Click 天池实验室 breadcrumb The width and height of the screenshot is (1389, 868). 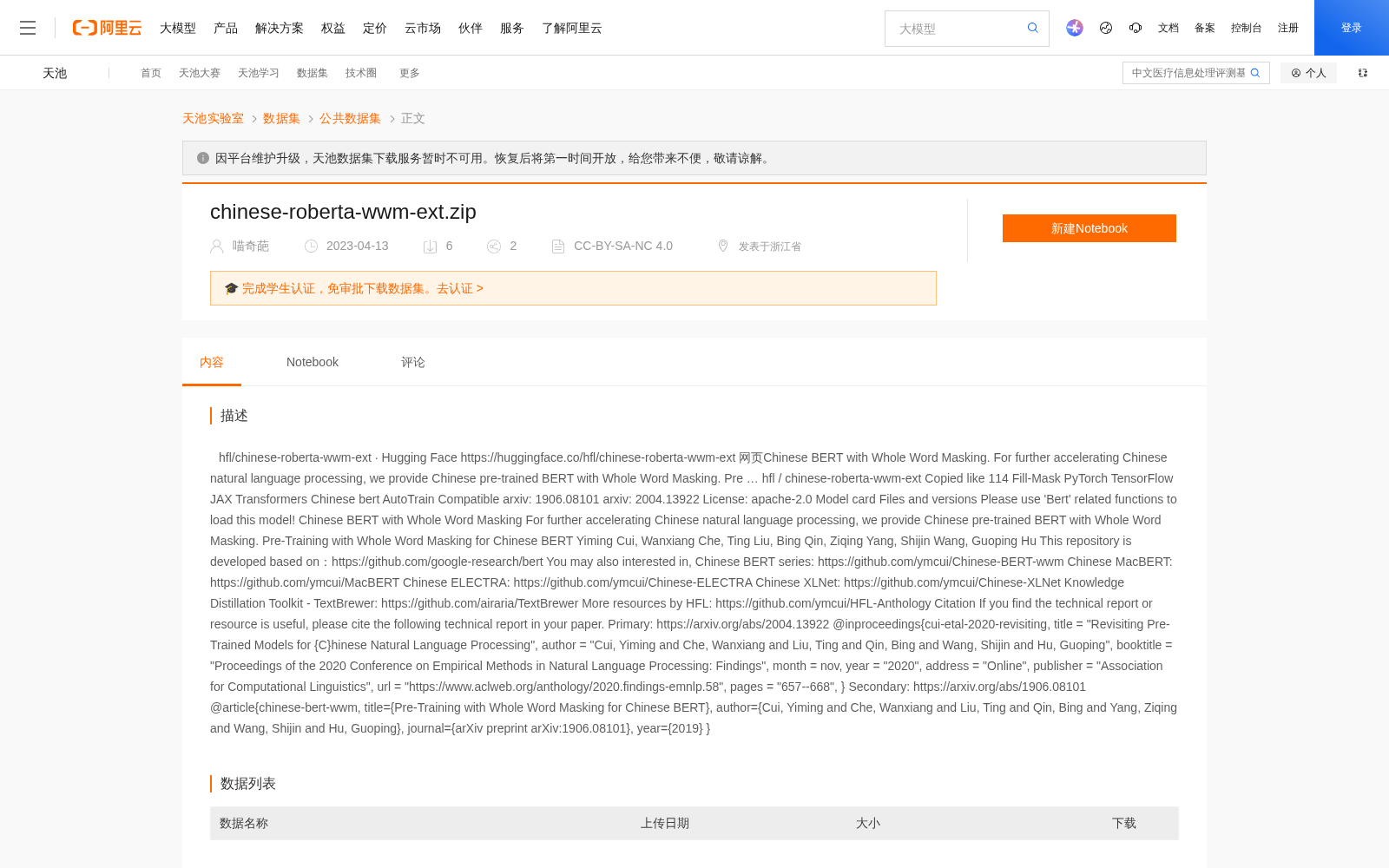tap(213, 118)
